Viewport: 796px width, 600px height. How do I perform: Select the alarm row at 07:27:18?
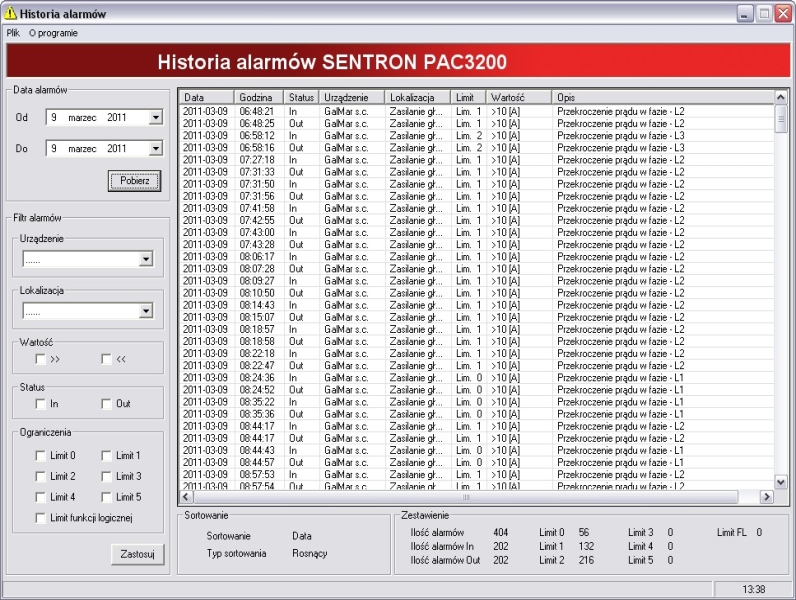click(x=477, y=160)
